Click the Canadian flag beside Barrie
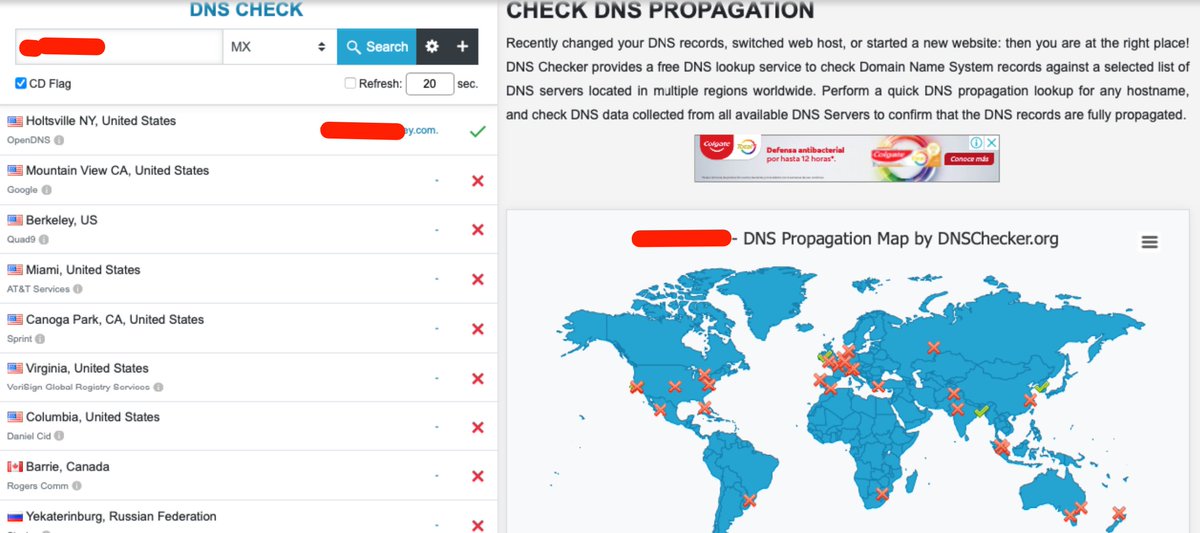 pos(15,467)
